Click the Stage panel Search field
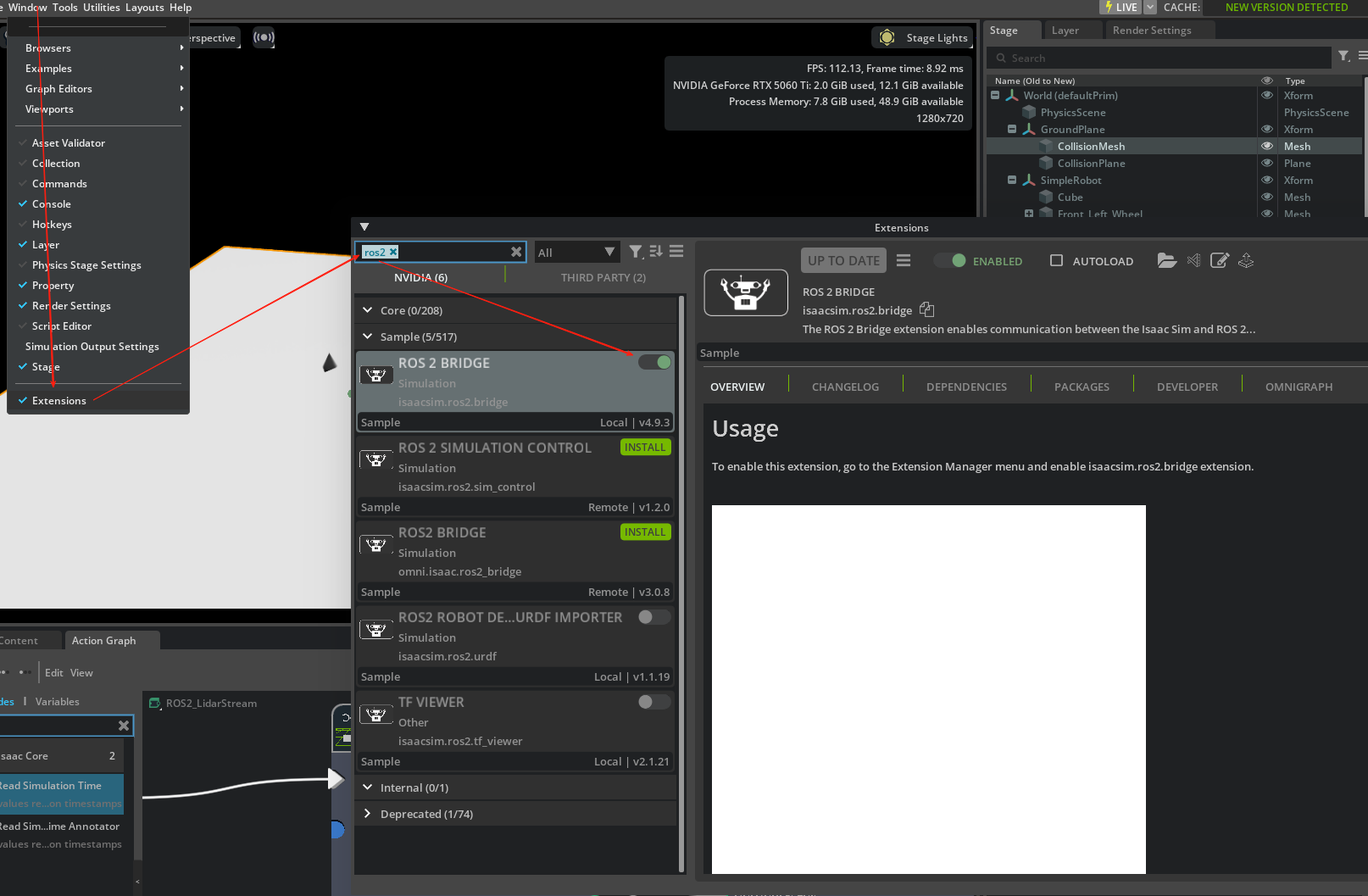1368x896 pixels. coord(1159,58)
